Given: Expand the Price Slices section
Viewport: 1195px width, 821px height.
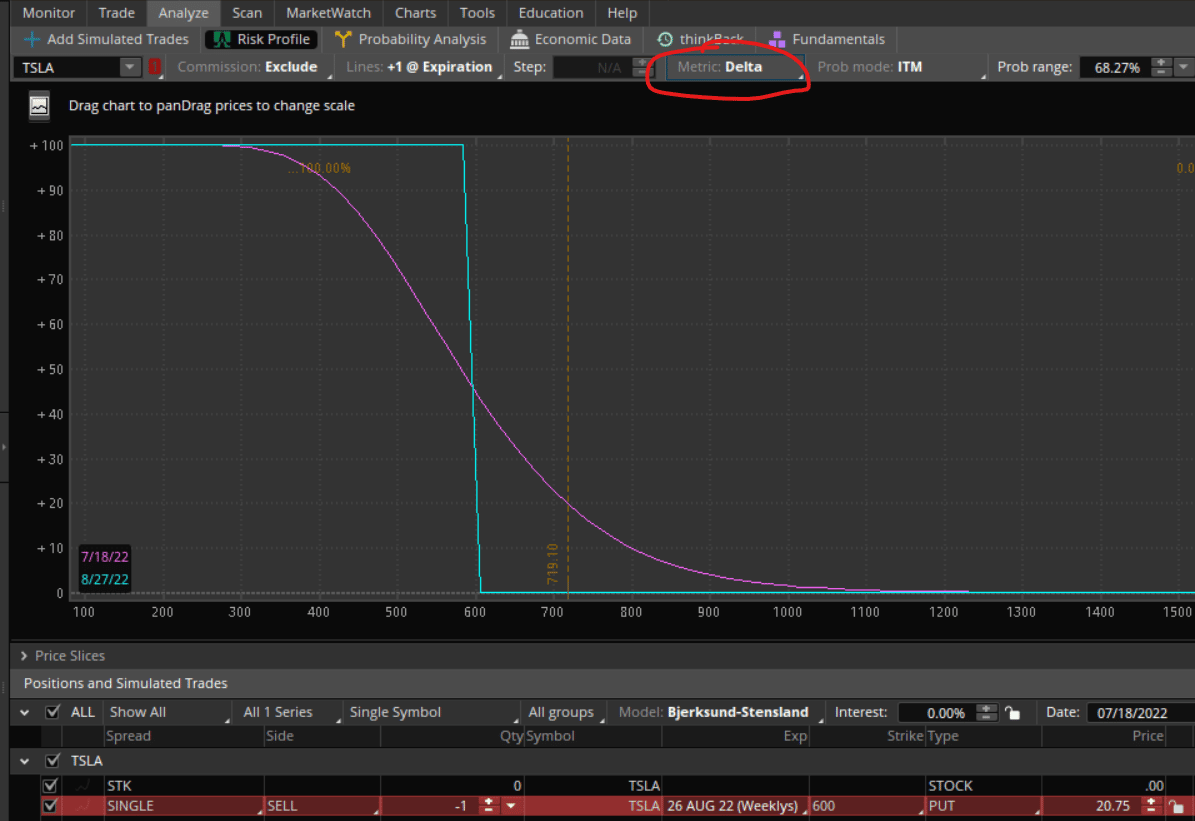Looking at the screenshot, I should click(22, 656).
